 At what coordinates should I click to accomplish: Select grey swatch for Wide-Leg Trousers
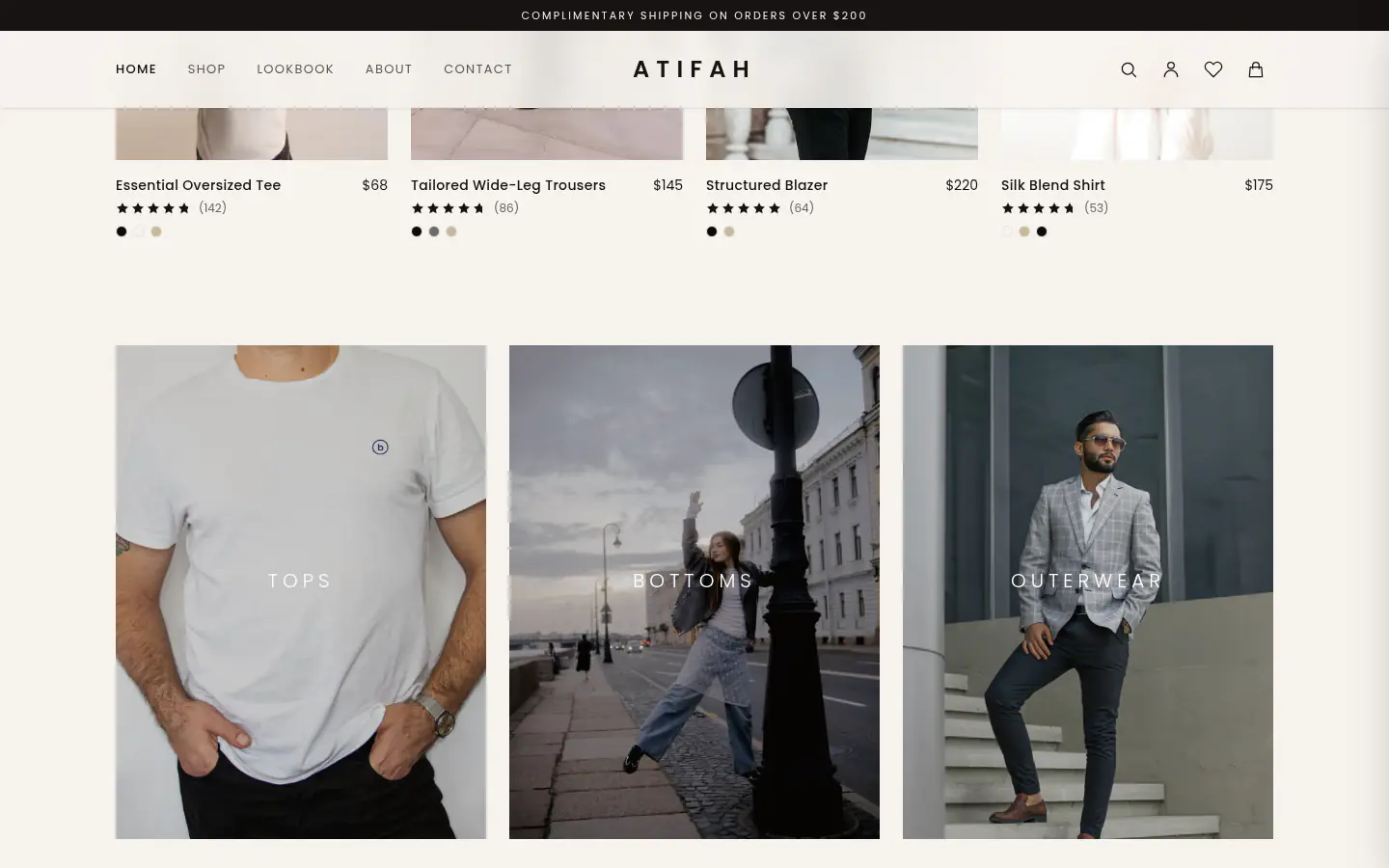click(x=434, y=231)
